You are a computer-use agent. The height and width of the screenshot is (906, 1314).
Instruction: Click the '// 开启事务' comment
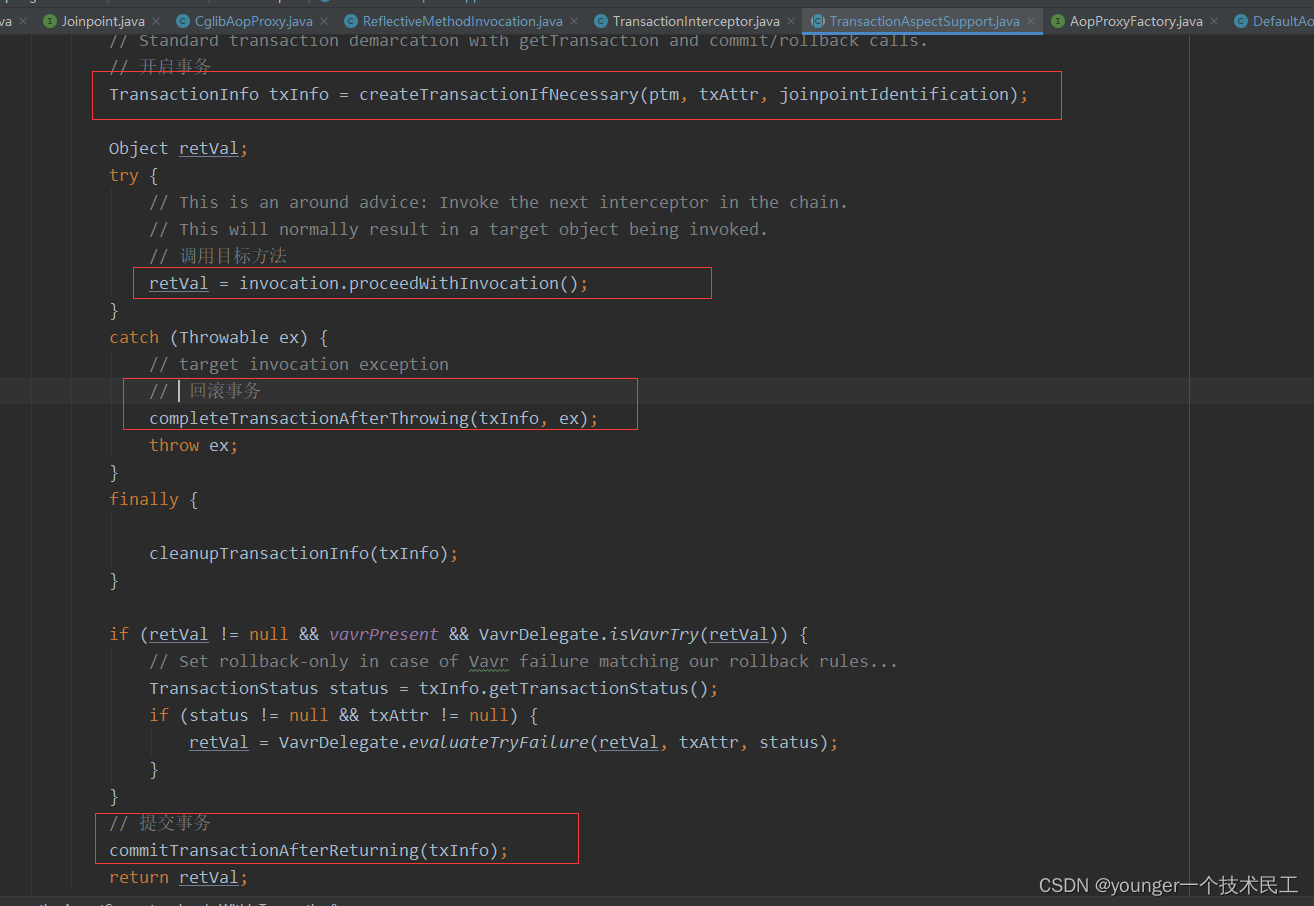point(160,67)
